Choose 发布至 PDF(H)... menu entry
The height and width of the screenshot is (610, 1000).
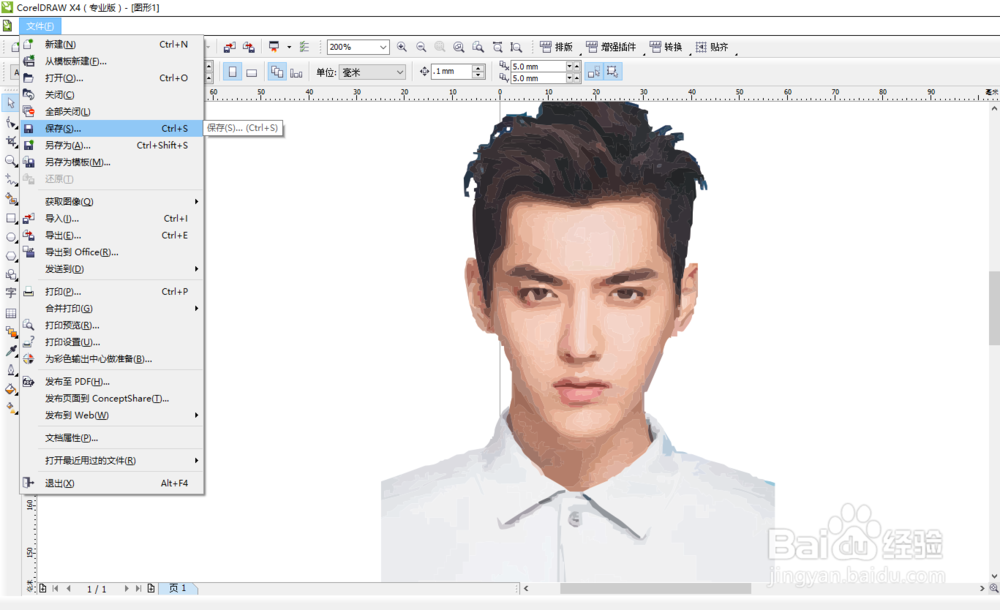click(112, 382)
